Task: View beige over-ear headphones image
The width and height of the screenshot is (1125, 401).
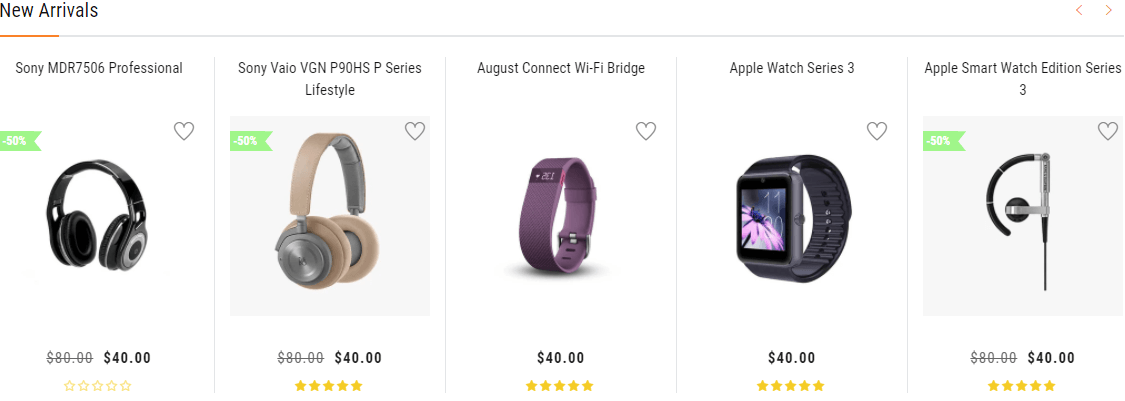Action: tap(329, 214)
